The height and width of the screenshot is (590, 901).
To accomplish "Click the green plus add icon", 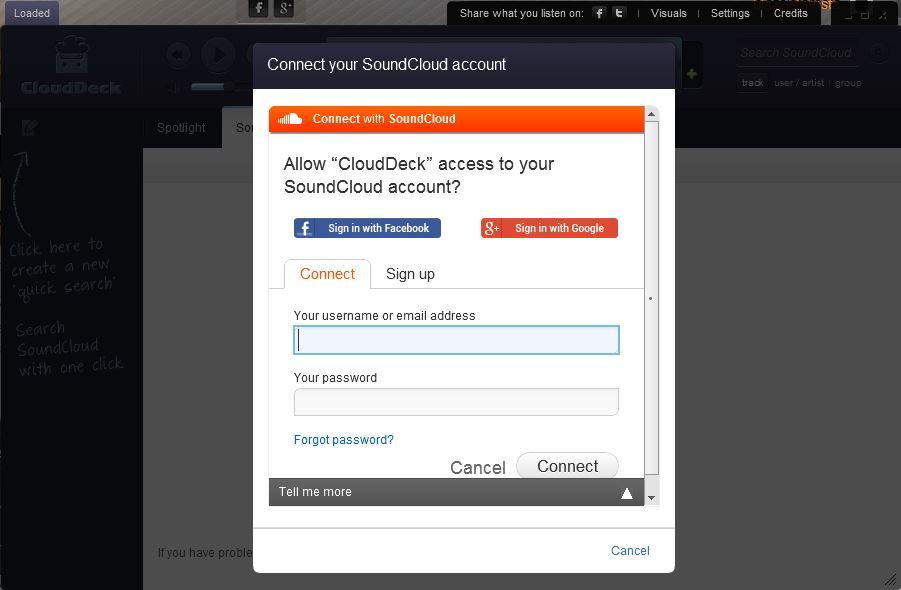I will [692, 74].
